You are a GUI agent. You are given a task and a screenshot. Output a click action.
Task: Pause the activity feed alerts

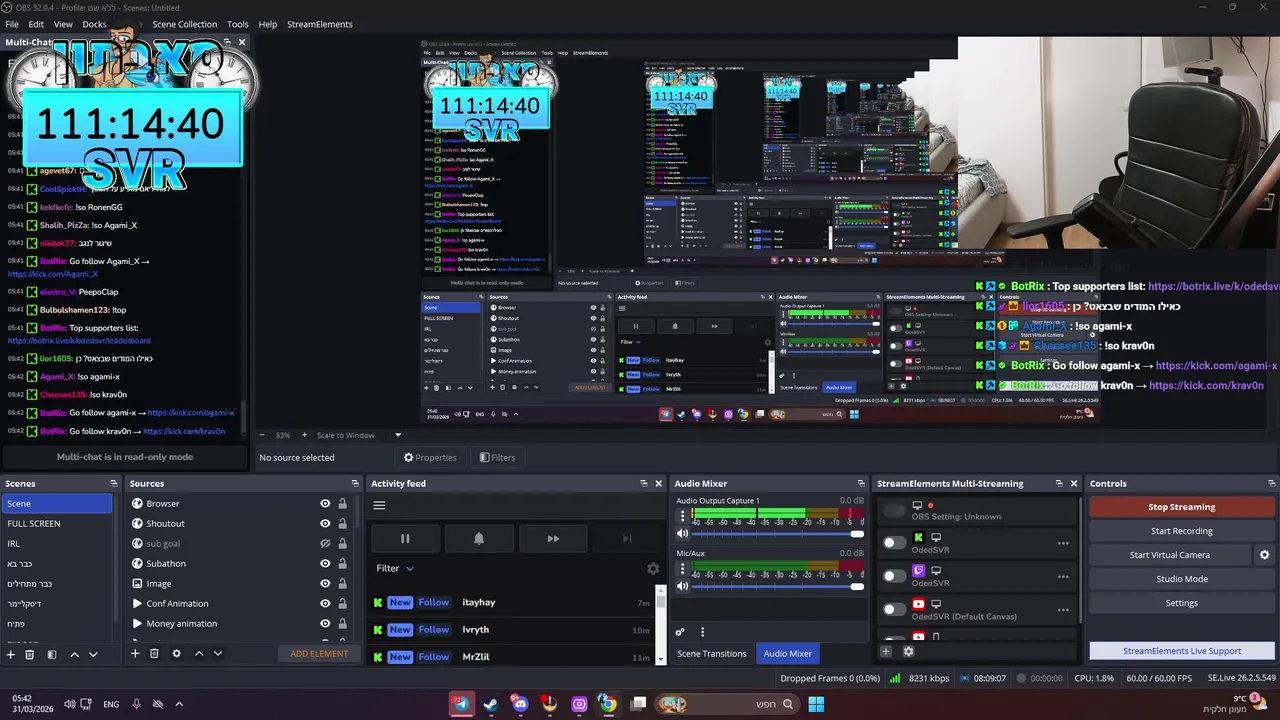pyautogui.click(x=405, y=538)
